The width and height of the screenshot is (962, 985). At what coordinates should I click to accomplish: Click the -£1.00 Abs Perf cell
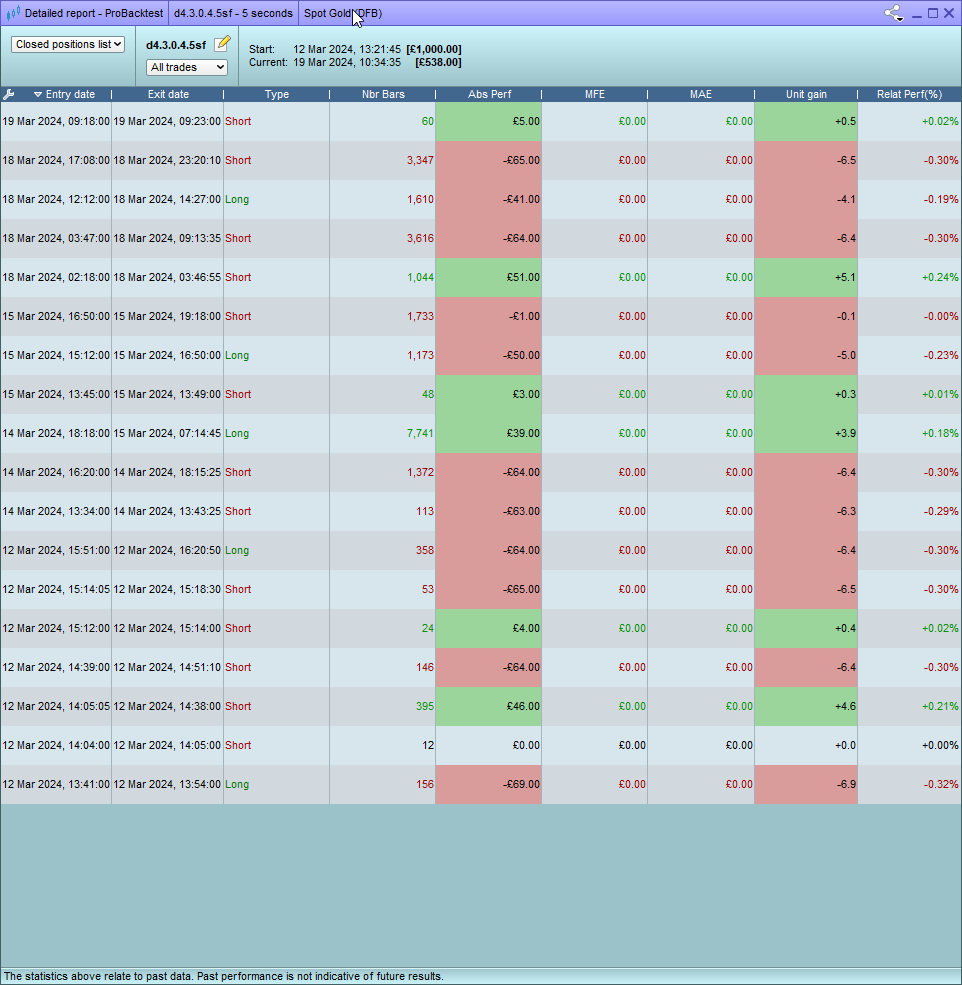point(488,316)
